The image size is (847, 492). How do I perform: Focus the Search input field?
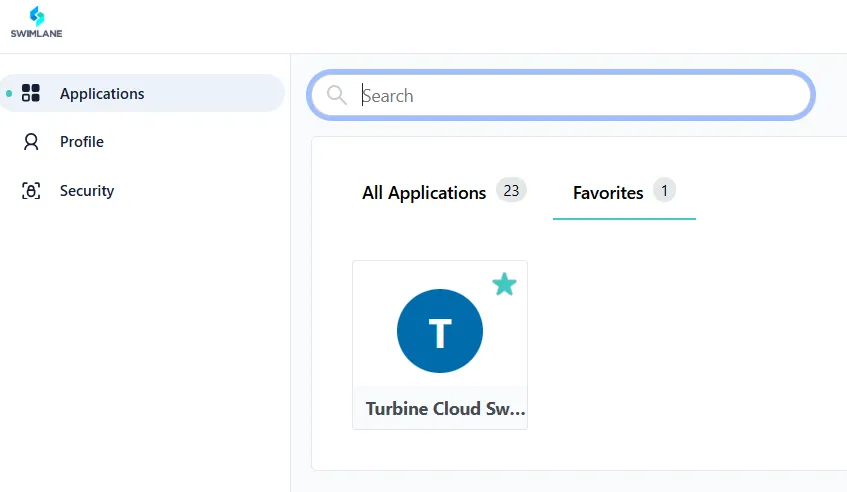point(561,96)
